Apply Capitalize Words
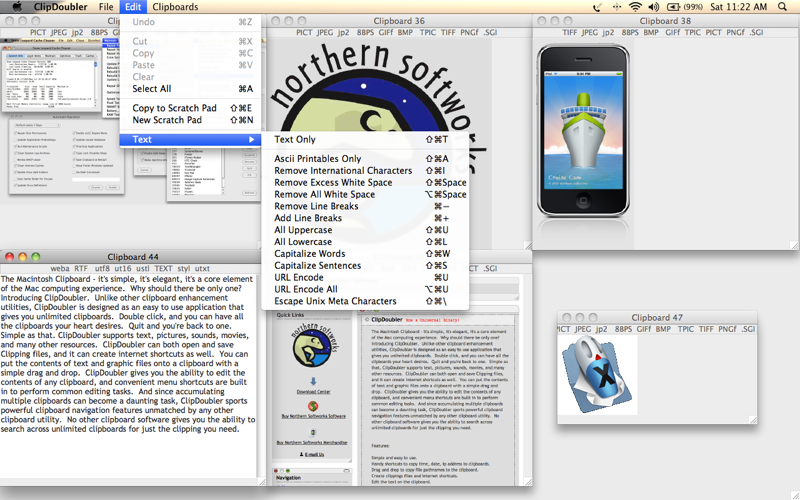The height and width of the screenshot is (500, 800). click(365, 254)
